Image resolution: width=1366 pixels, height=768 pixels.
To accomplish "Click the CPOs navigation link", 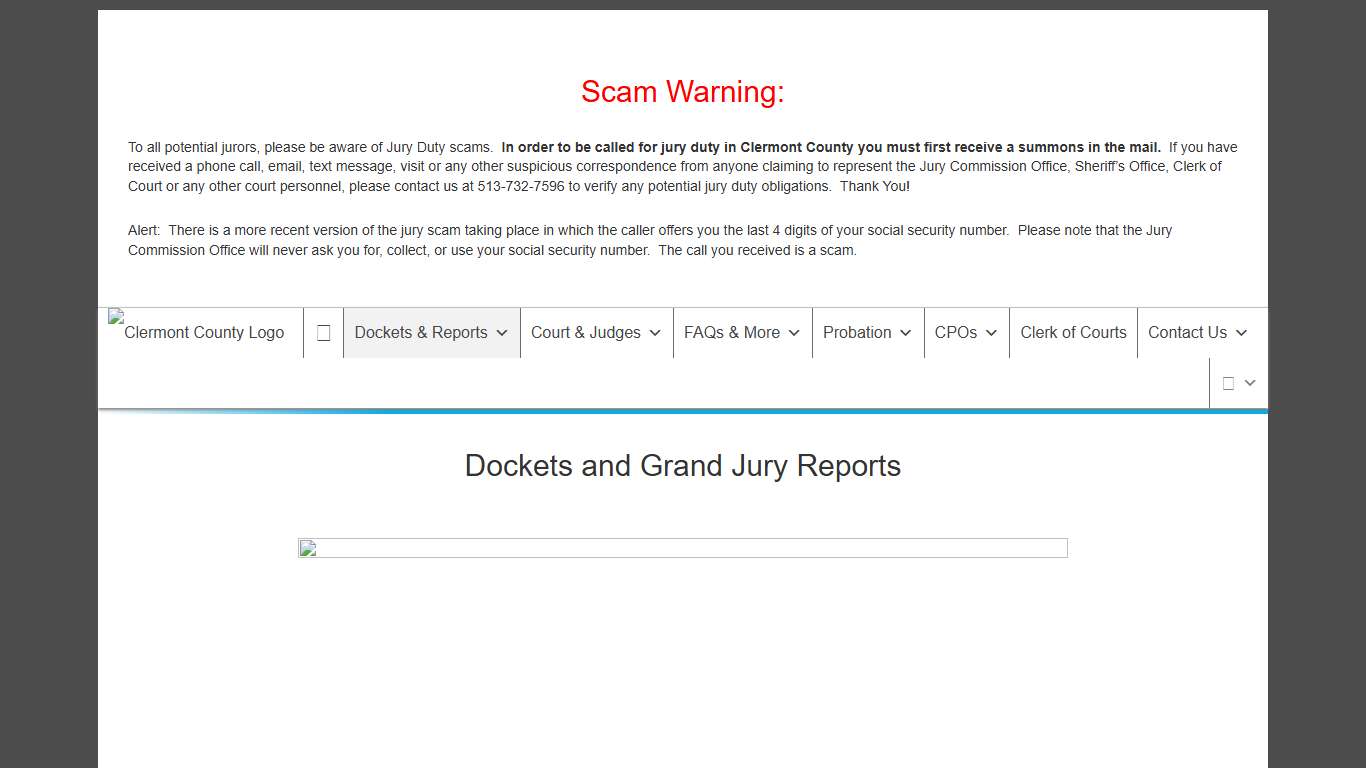I will pyautogui.click(x=956, y=333).
